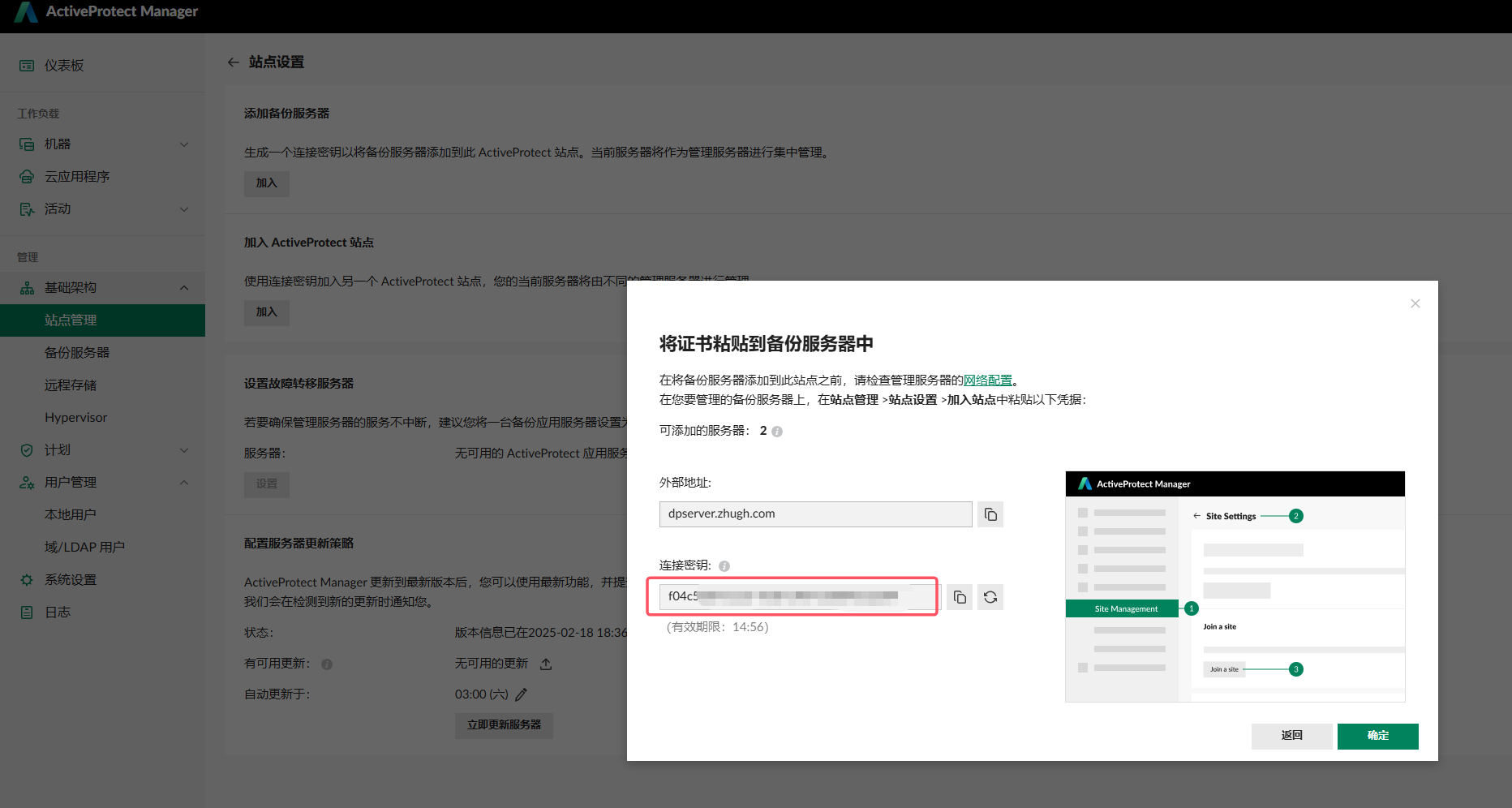
Task: Copy the external address
Action: (990, 514)
